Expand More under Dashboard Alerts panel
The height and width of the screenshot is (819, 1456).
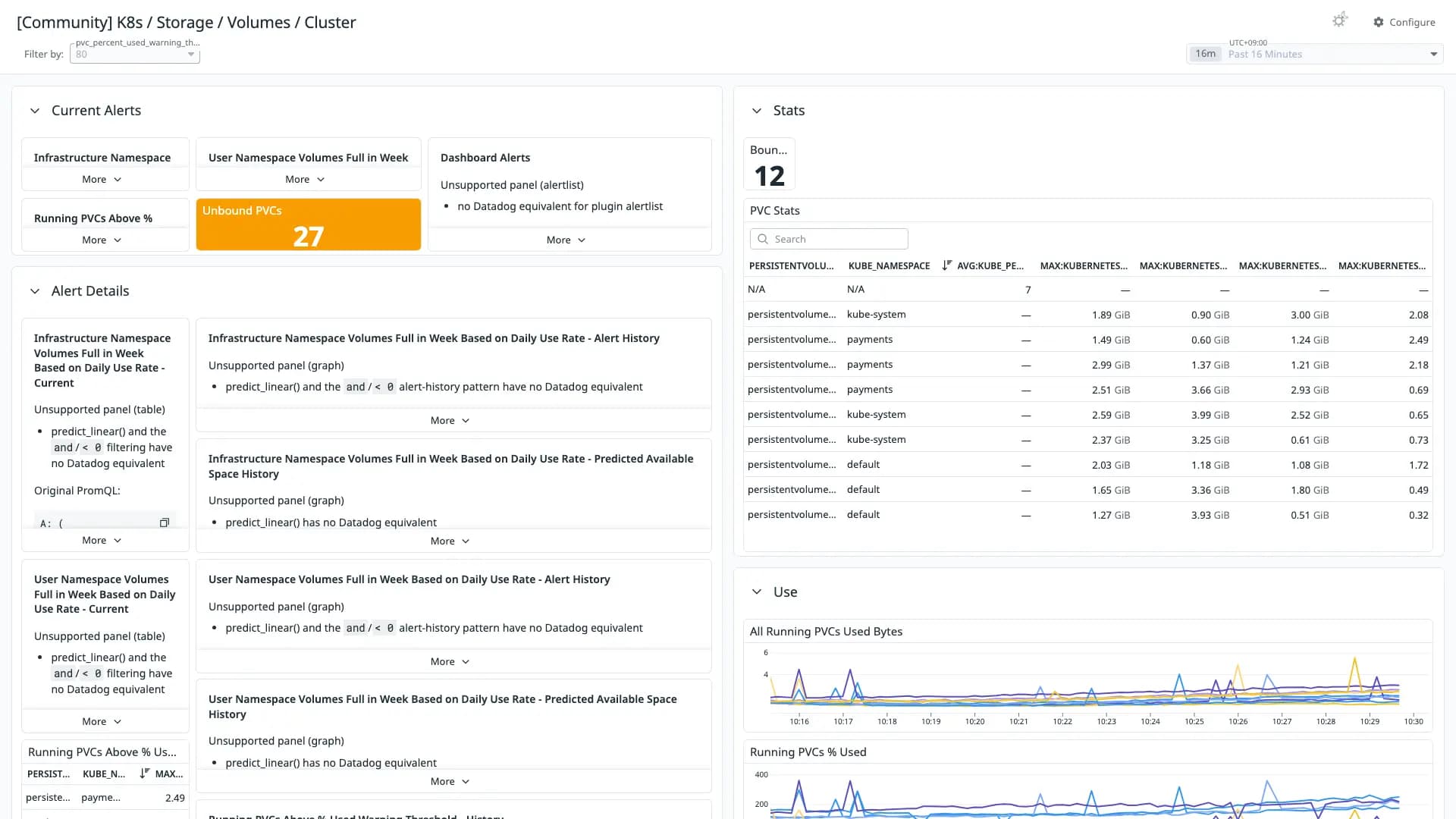click(x=566, y=240)
